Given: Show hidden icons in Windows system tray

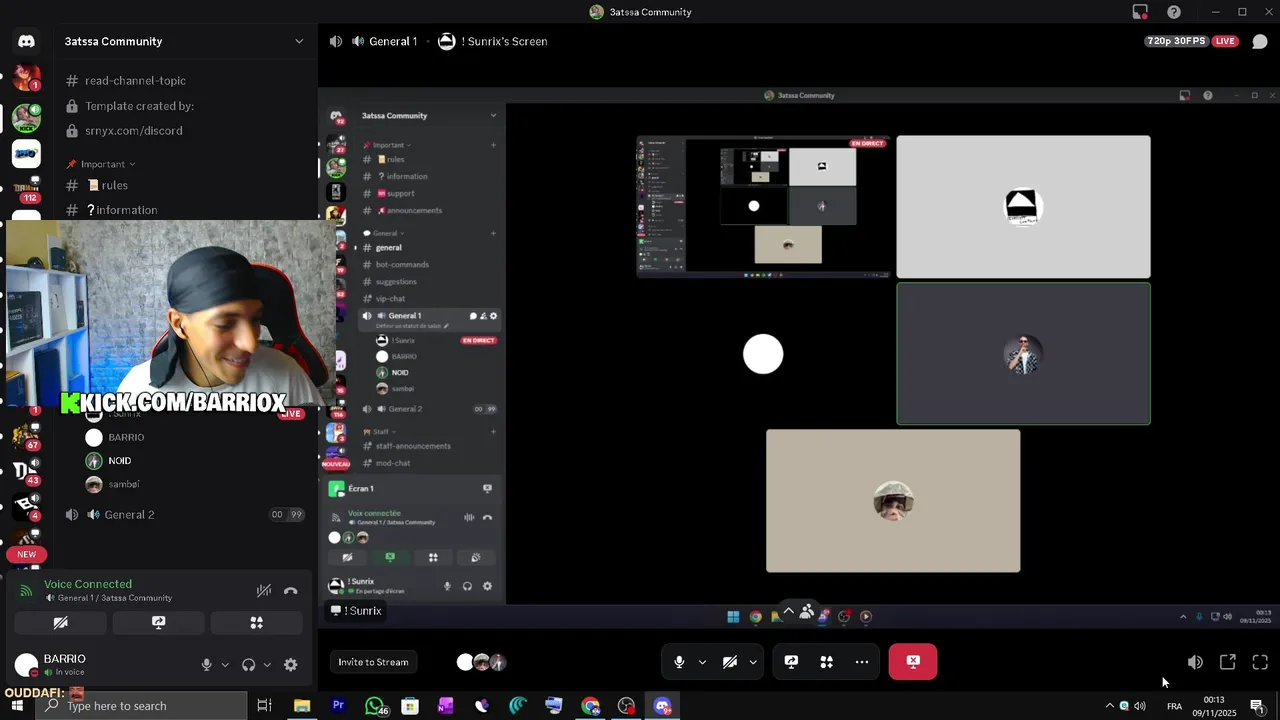Looking at the screenshot, I should 1108,706.
